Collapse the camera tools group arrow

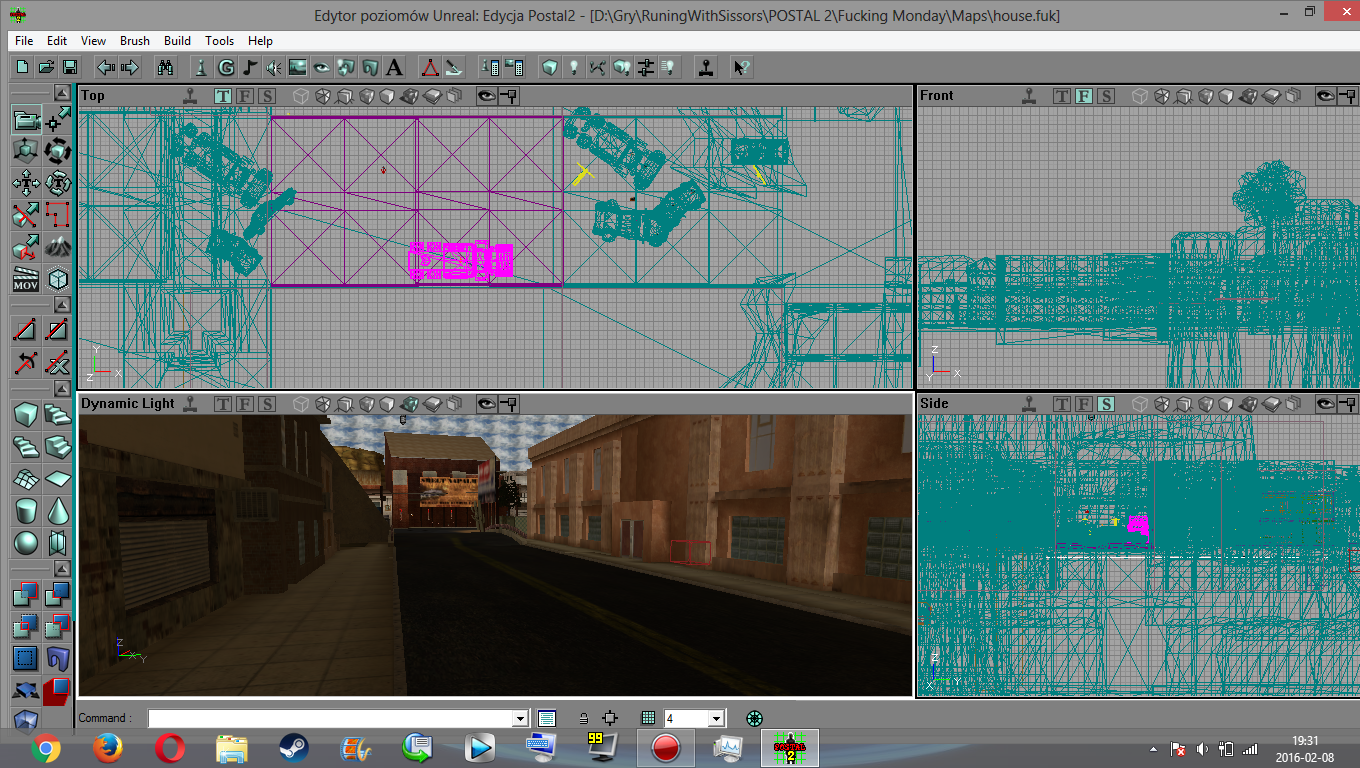click(62, 93)
